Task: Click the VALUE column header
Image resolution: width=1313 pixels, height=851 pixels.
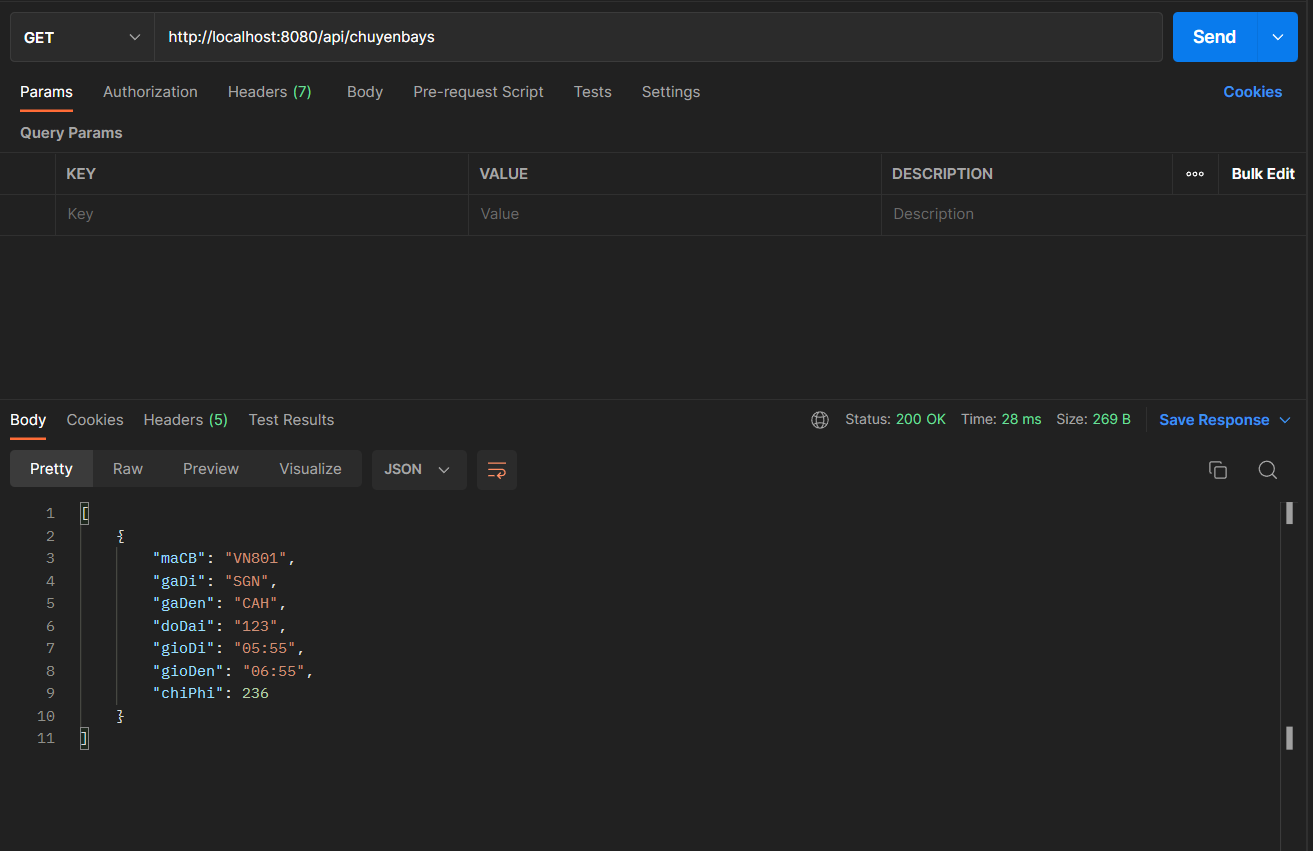Action: pyautogui.click(x=503, y=174)
